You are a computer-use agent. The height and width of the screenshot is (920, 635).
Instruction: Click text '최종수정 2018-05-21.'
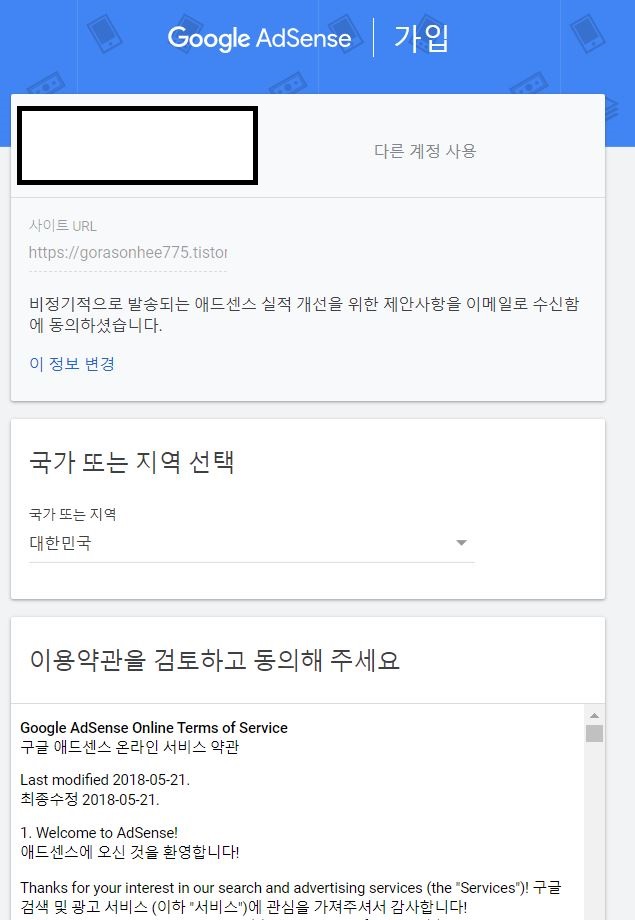coord(90,799)
